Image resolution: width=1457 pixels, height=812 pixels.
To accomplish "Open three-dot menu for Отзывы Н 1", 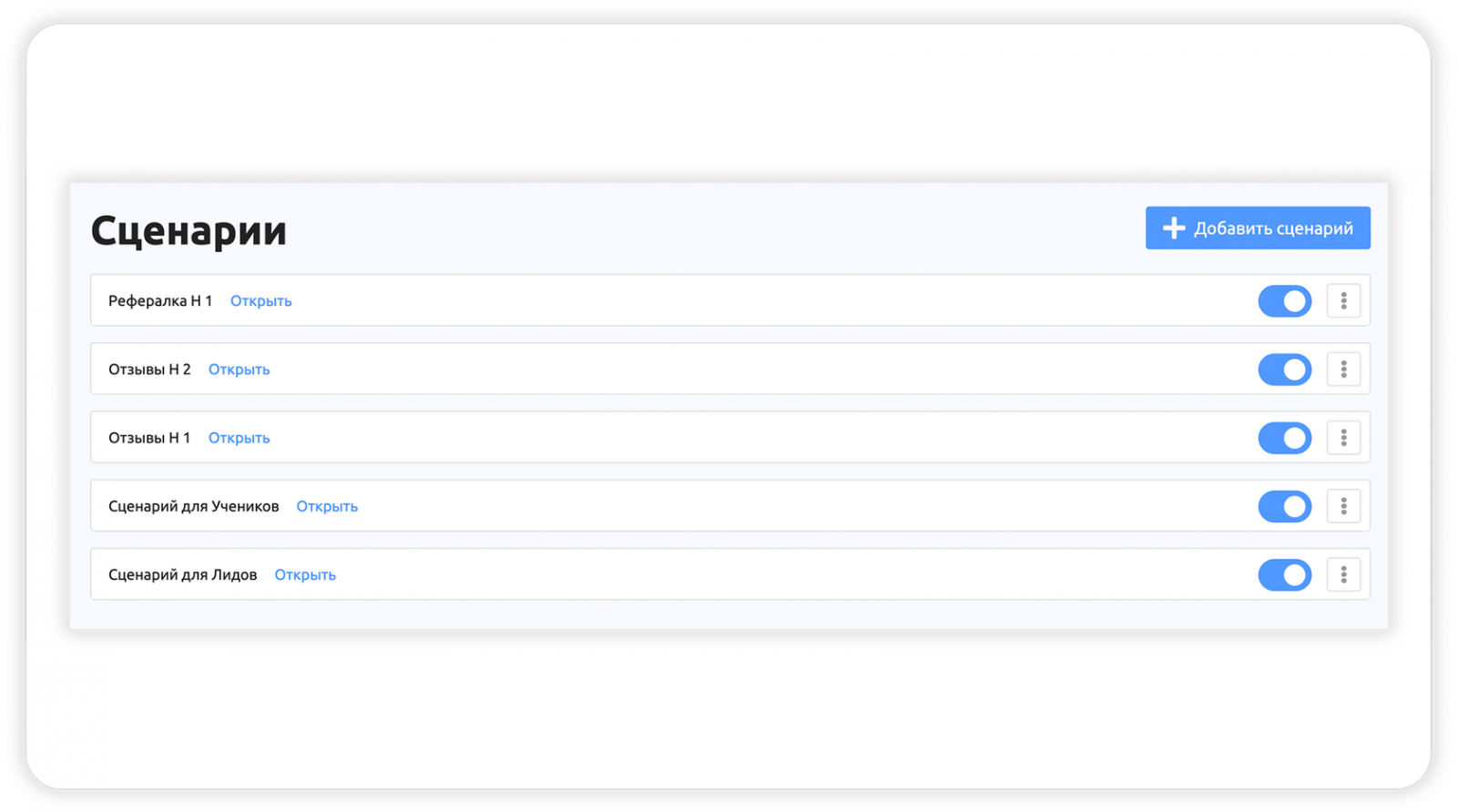I will (1343, 438).
